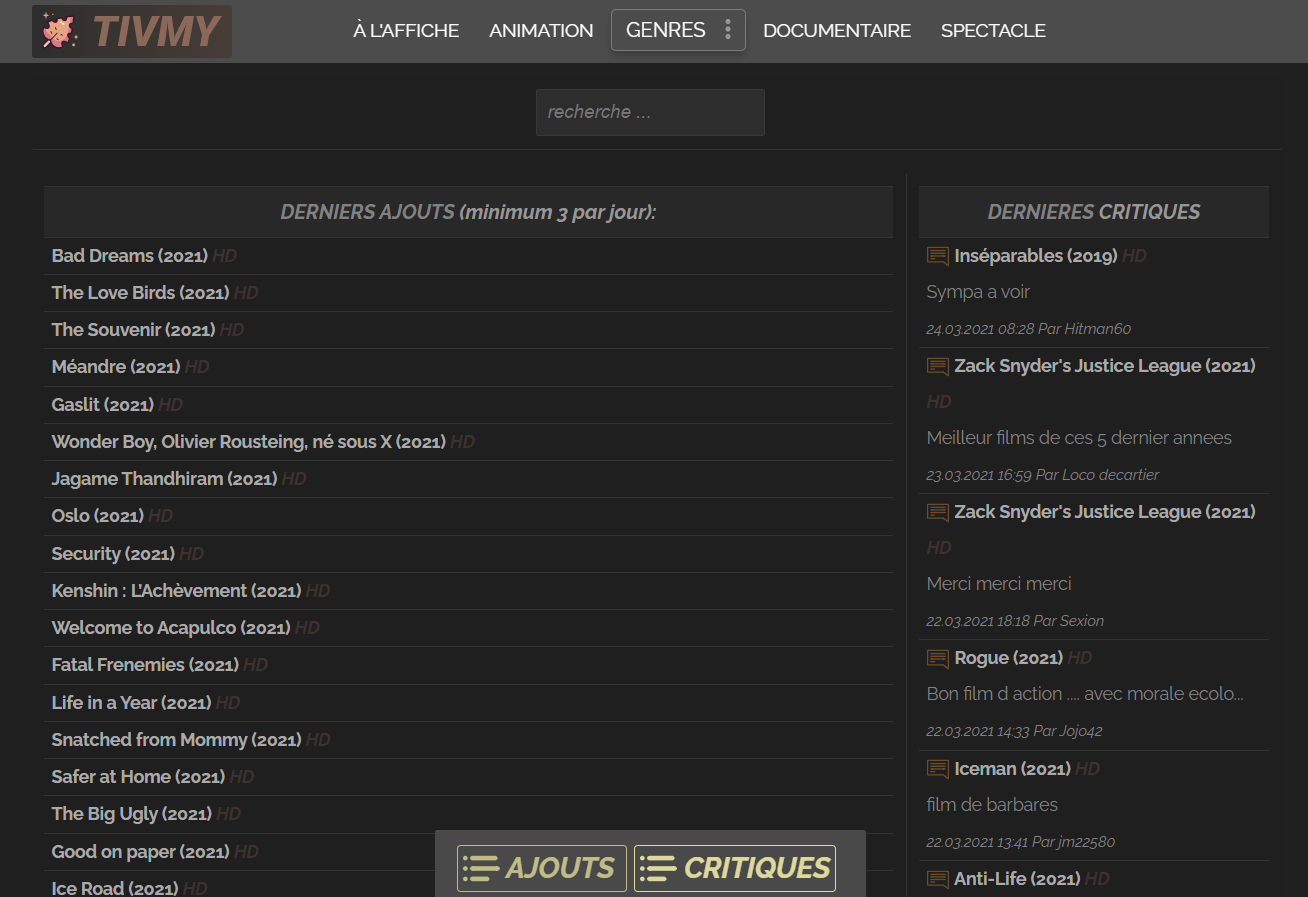The width and height of the screenshot is (1308, 897).
Task: Click the comment icon beside Anti-Life (2021)
Action: click(x=938, y=879)
